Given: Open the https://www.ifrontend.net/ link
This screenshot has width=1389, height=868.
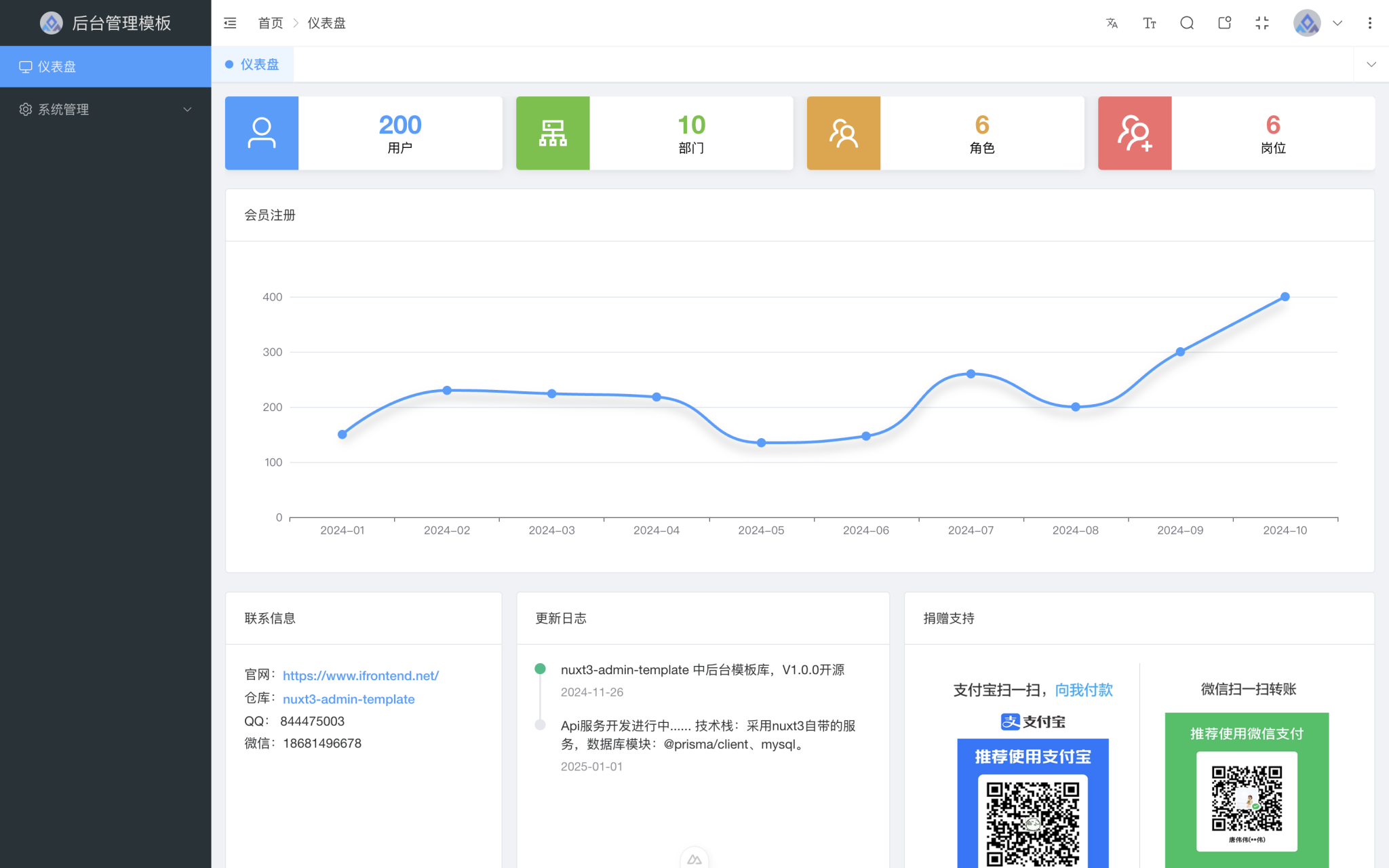Looking at the screenshot, I should click(x=361, y=675).
